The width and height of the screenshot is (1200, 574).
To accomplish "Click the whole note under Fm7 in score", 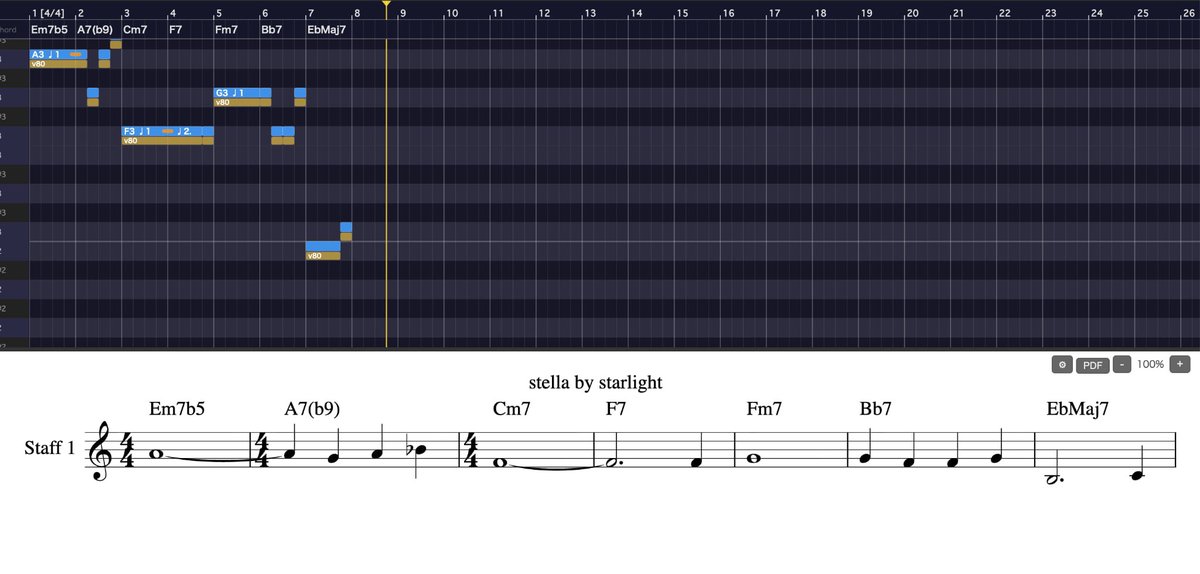I will click(753, 459).
